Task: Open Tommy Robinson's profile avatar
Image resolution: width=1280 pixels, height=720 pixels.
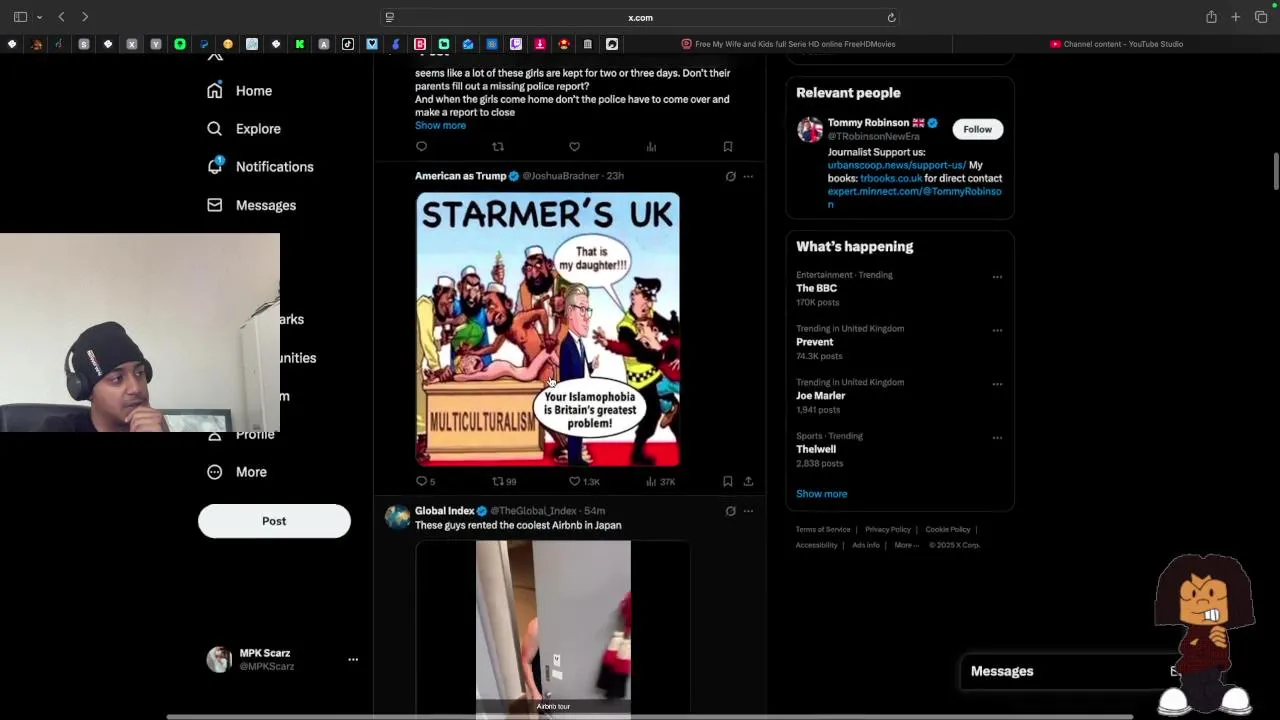Action: pyautogui.click(x=810, y=130)
